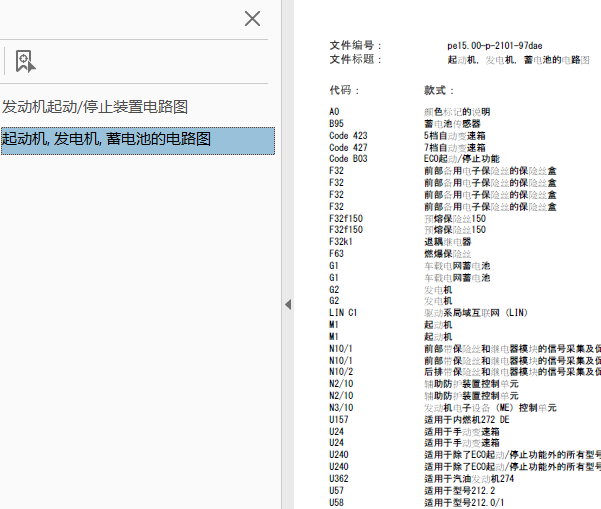Click file number pe15.00-p-2101-97dae
This screenshot has height=509, width=601.
[x=494, y=46]
